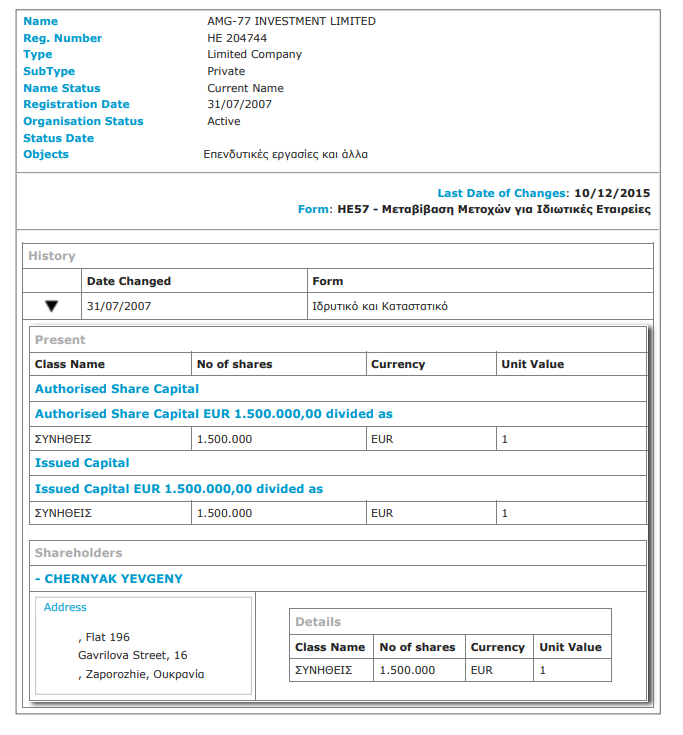Click the Gavrilova Street, 16 address line

(x=133, y=656)
